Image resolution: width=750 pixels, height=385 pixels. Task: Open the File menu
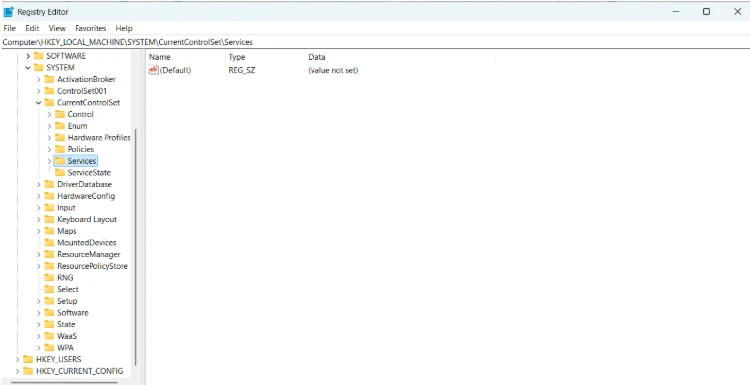tap(10, 28)
